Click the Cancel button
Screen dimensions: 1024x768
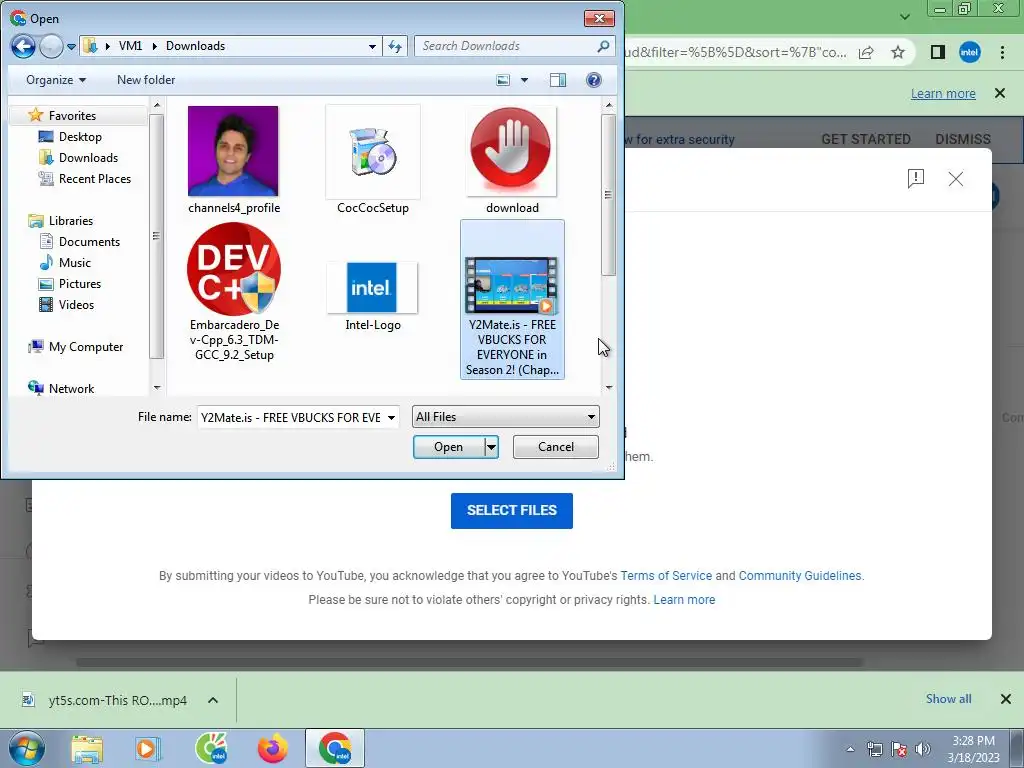(x=556, y=447)
